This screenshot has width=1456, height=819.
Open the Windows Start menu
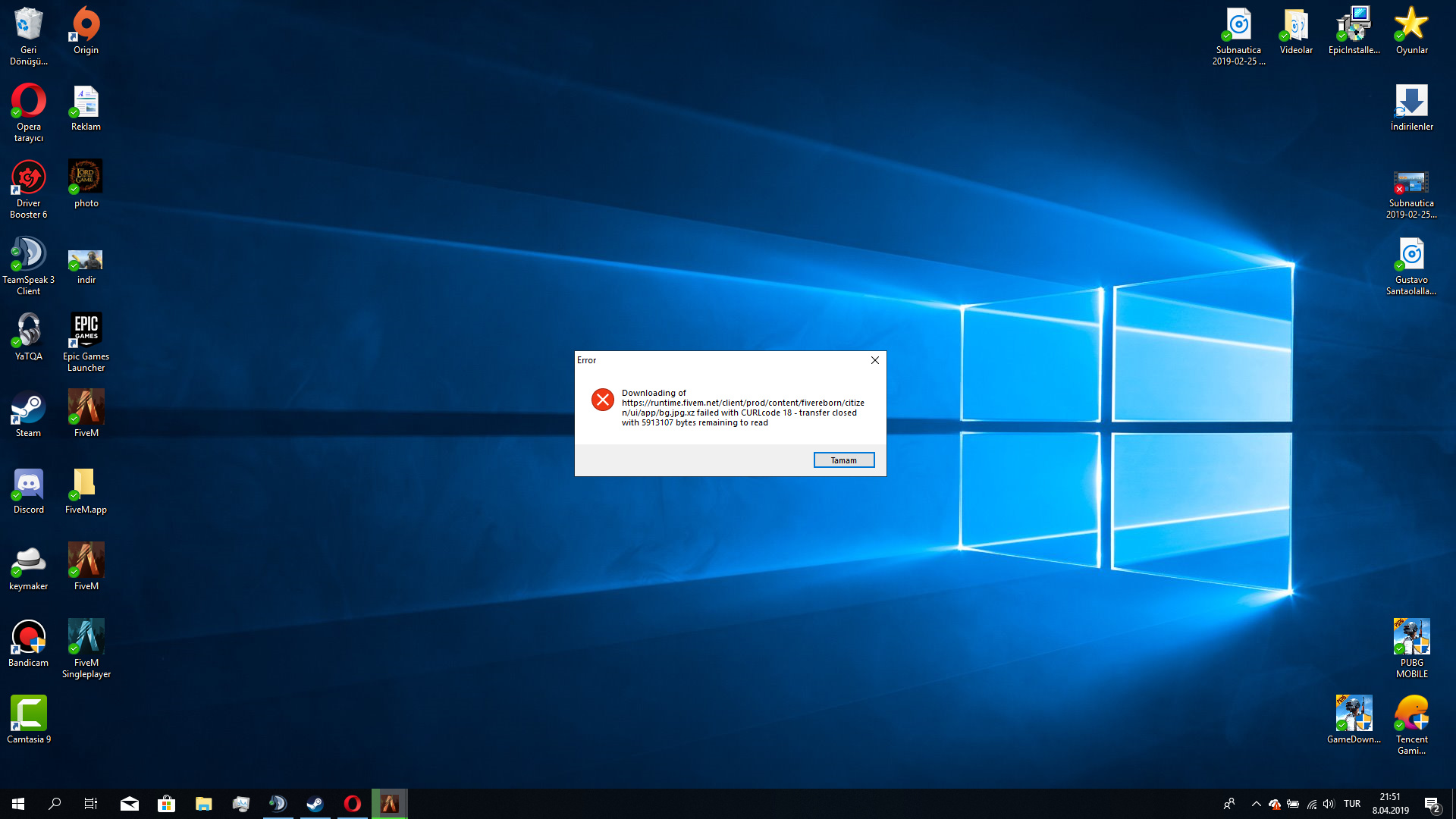tap(18, 804)
